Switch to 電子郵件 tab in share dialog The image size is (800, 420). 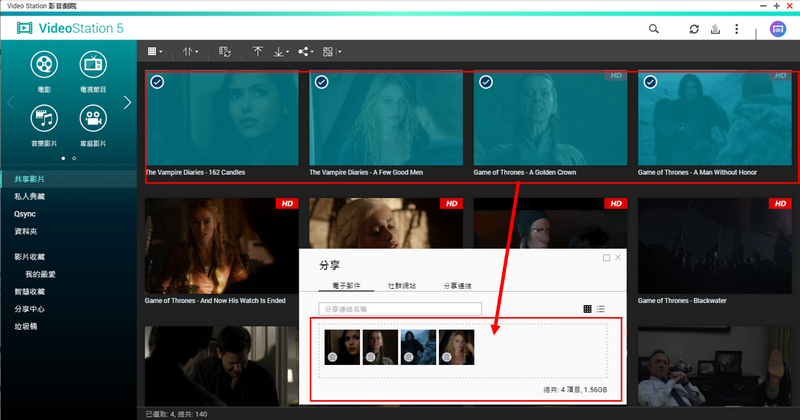coord(346,286)
